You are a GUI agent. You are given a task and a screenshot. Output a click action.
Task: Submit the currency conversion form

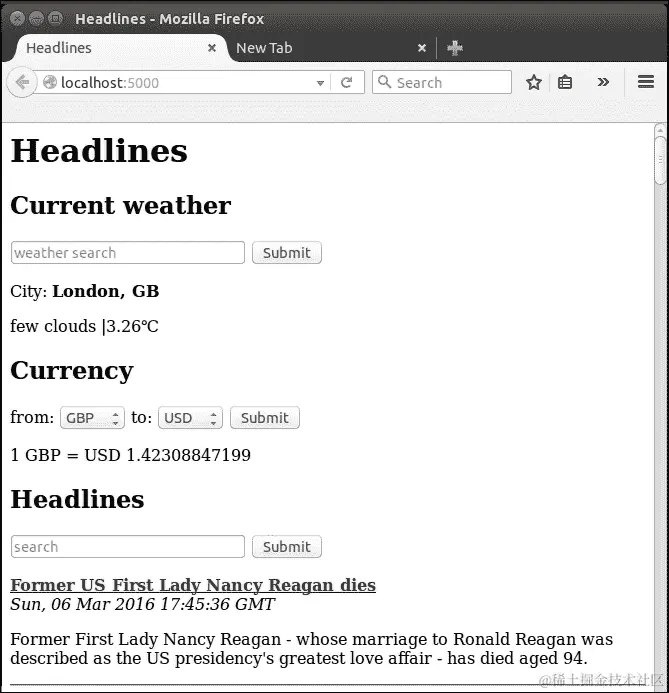(265, 418)
